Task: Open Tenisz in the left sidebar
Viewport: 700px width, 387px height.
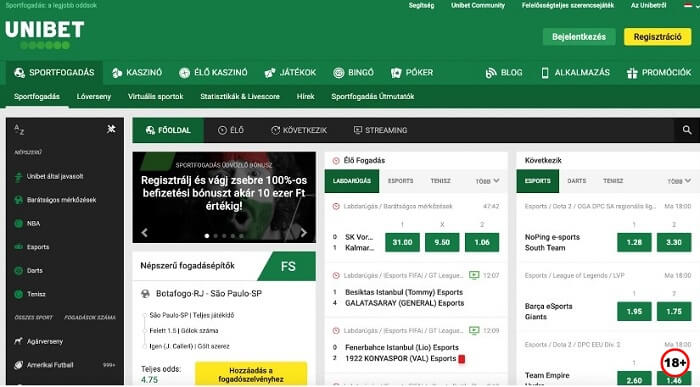Action: [30, 294]
